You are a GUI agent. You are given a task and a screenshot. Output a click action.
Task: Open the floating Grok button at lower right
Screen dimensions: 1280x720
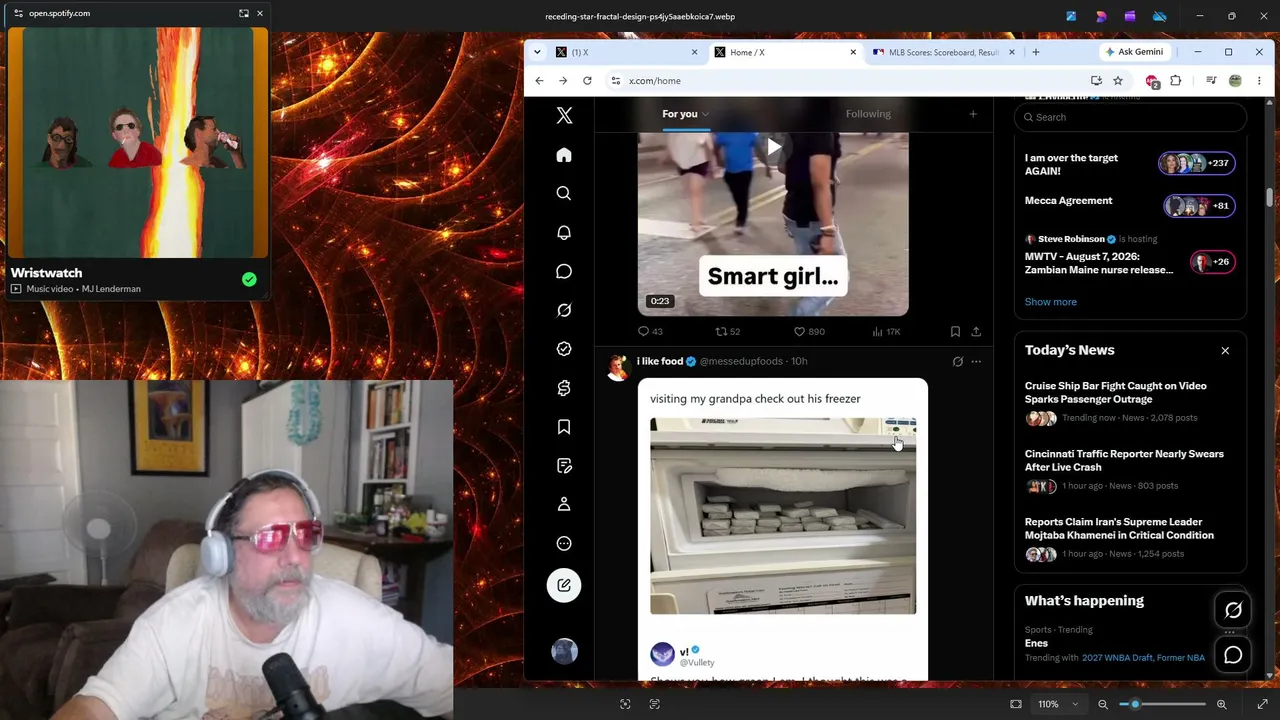click(x=1233, y=610)
